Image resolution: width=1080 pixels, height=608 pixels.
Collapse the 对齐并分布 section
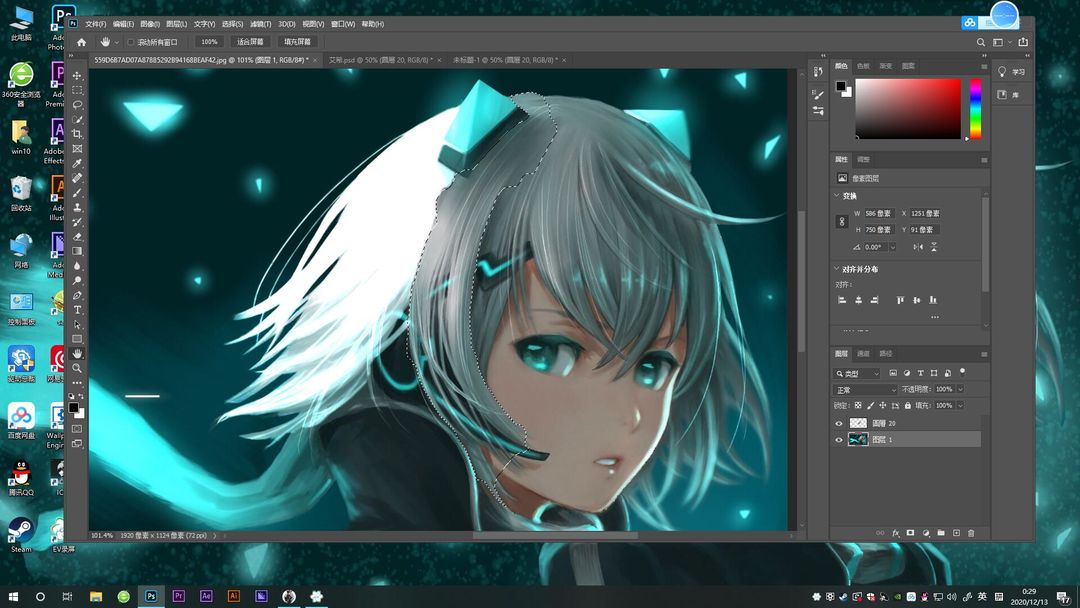point(838,269)
